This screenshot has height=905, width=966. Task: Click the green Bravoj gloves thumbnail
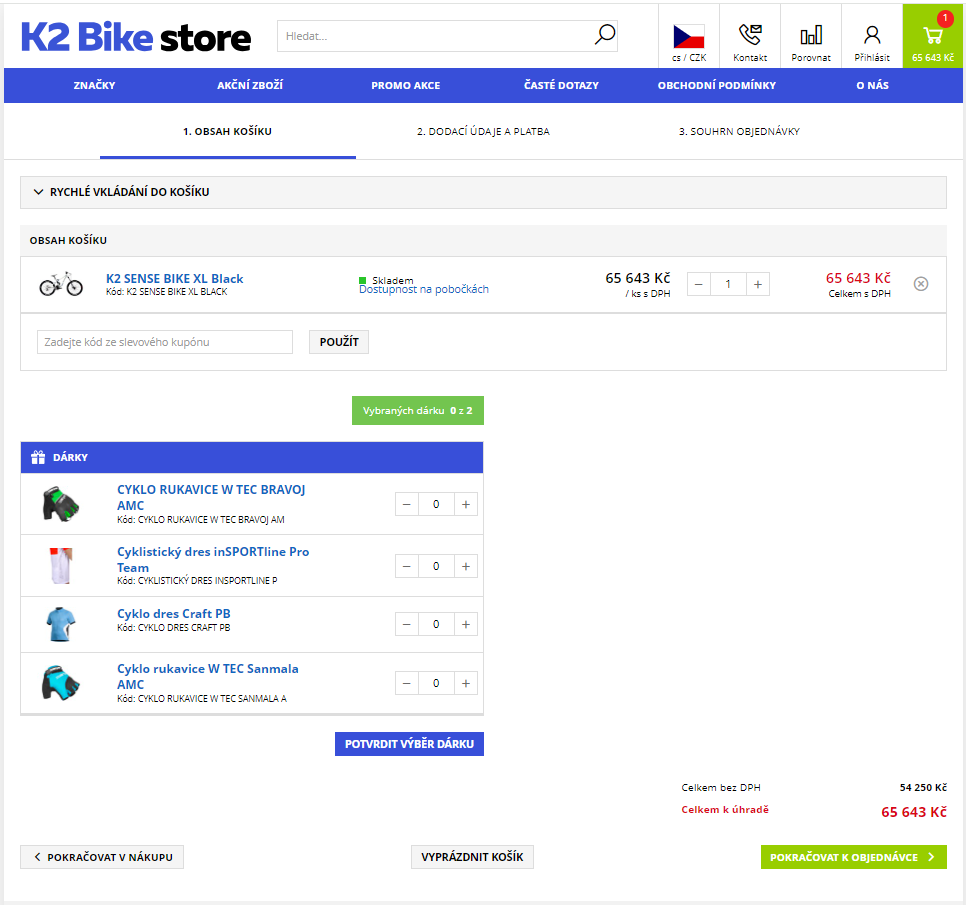(x=60, y=503)
